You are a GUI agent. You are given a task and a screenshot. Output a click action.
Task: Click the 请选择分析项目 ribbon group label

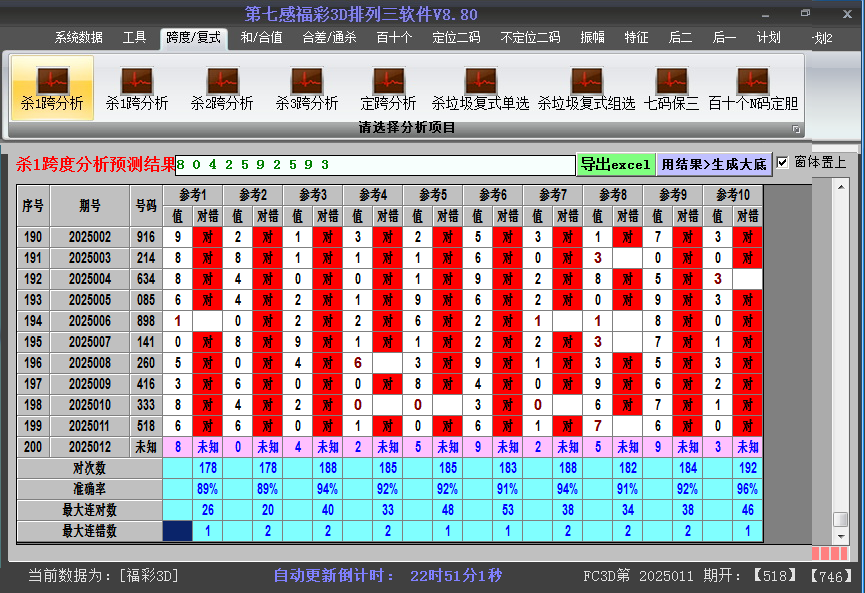(407, 128)
